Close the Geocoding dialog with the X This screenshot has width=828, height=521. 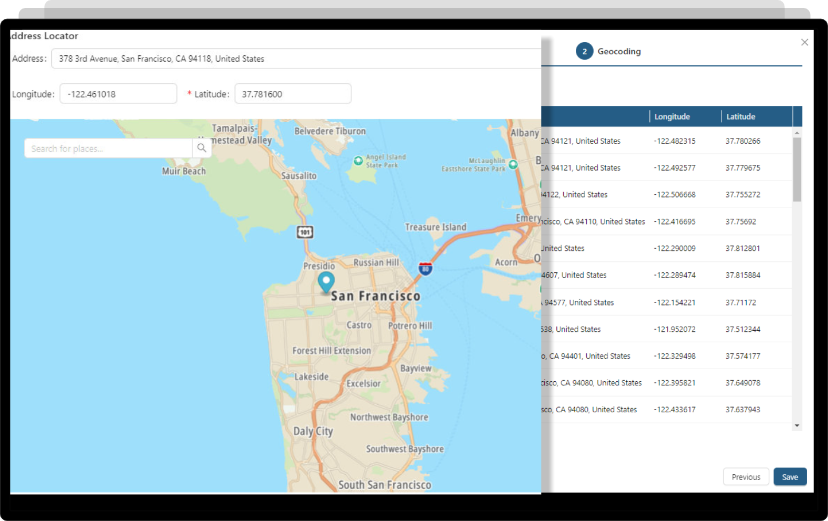click(804, 42)
